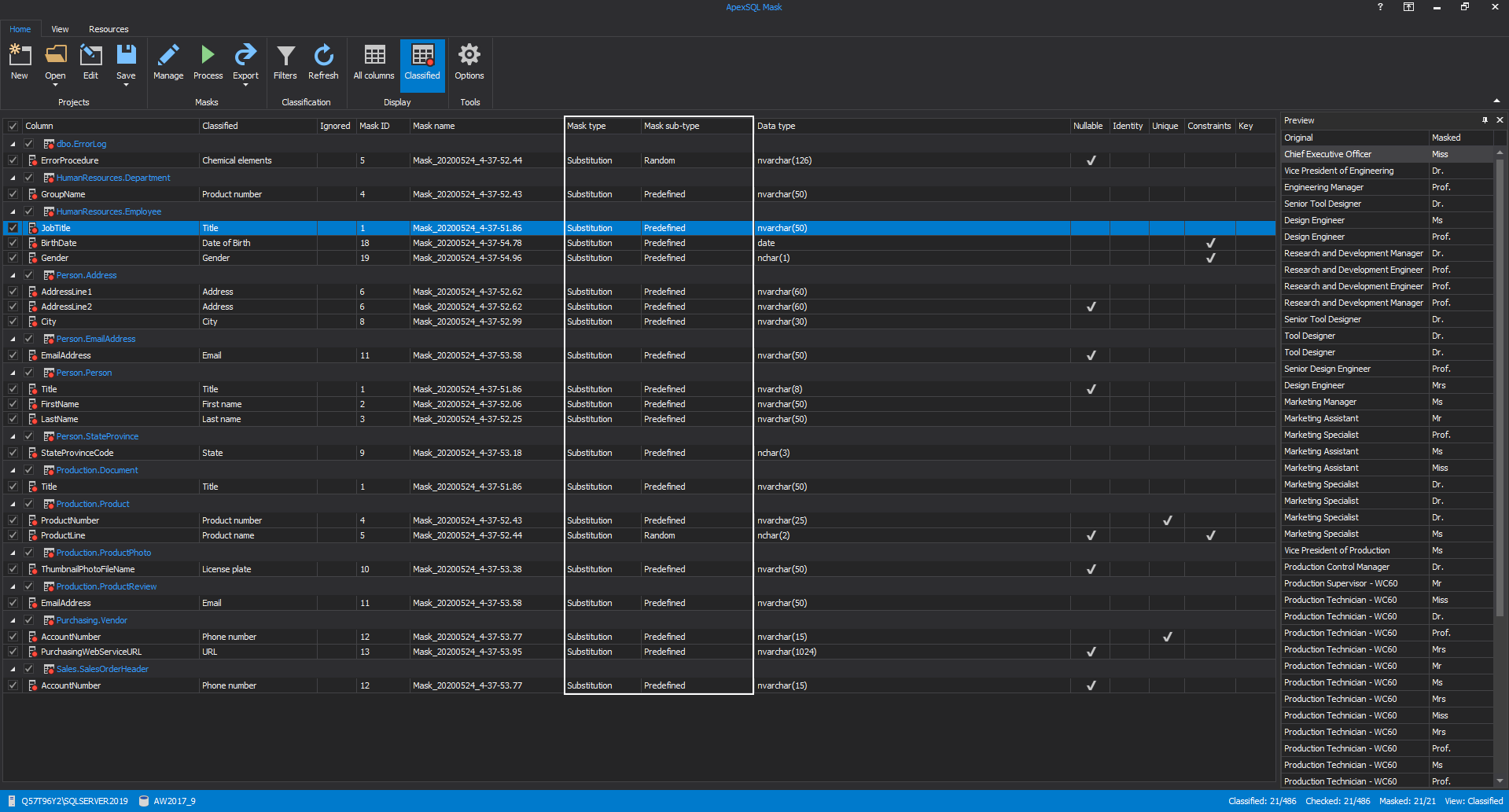The height and width of the screenshot is (812, 1509).
Task: Uncheck the PurchasingWebServiceURL checkbox
Action: (x=13, y=652)
